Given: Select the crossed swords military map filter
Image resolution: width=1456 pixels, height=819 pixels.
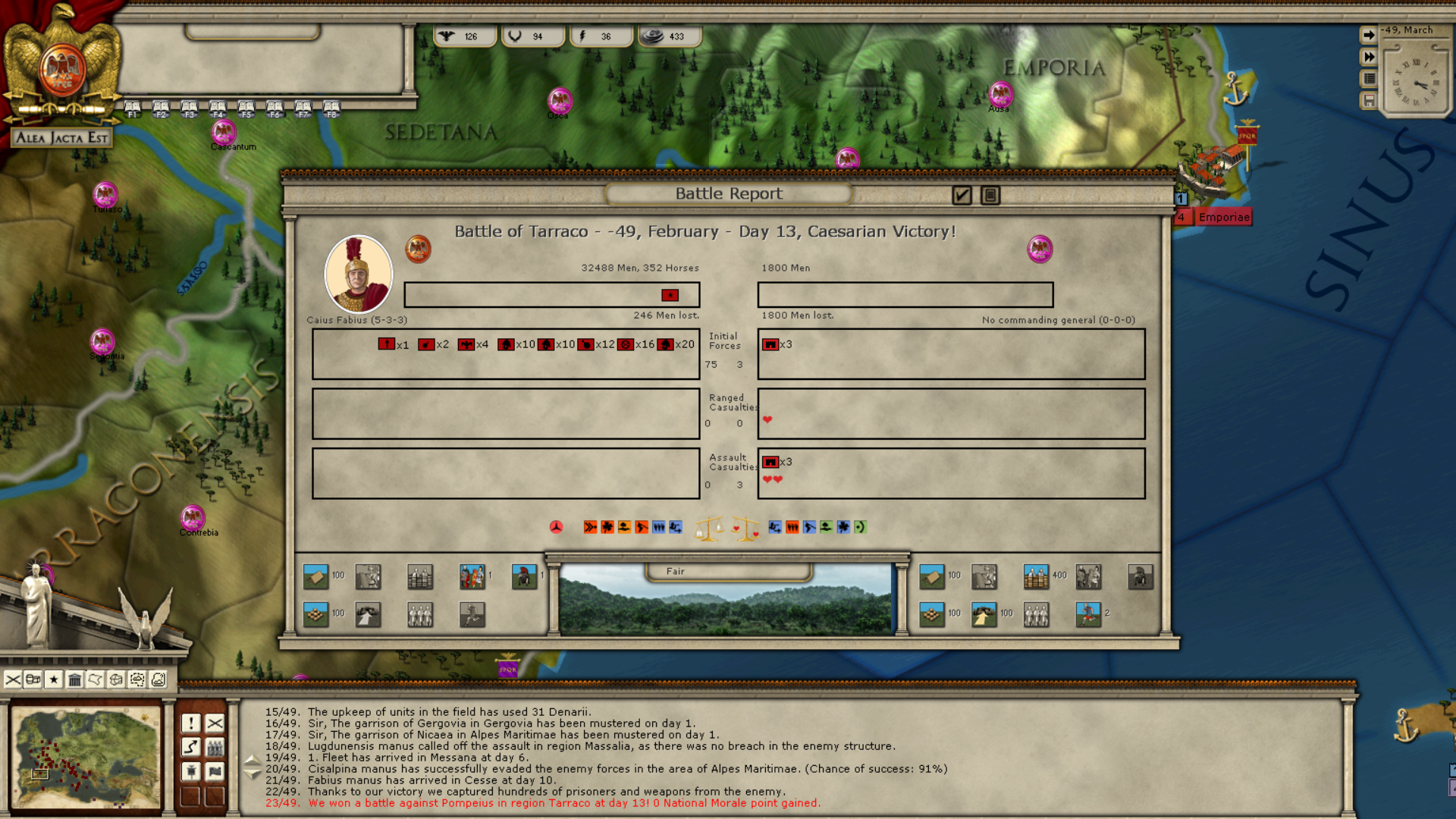Looking at the screenshot, I should (x=13, y=679).
